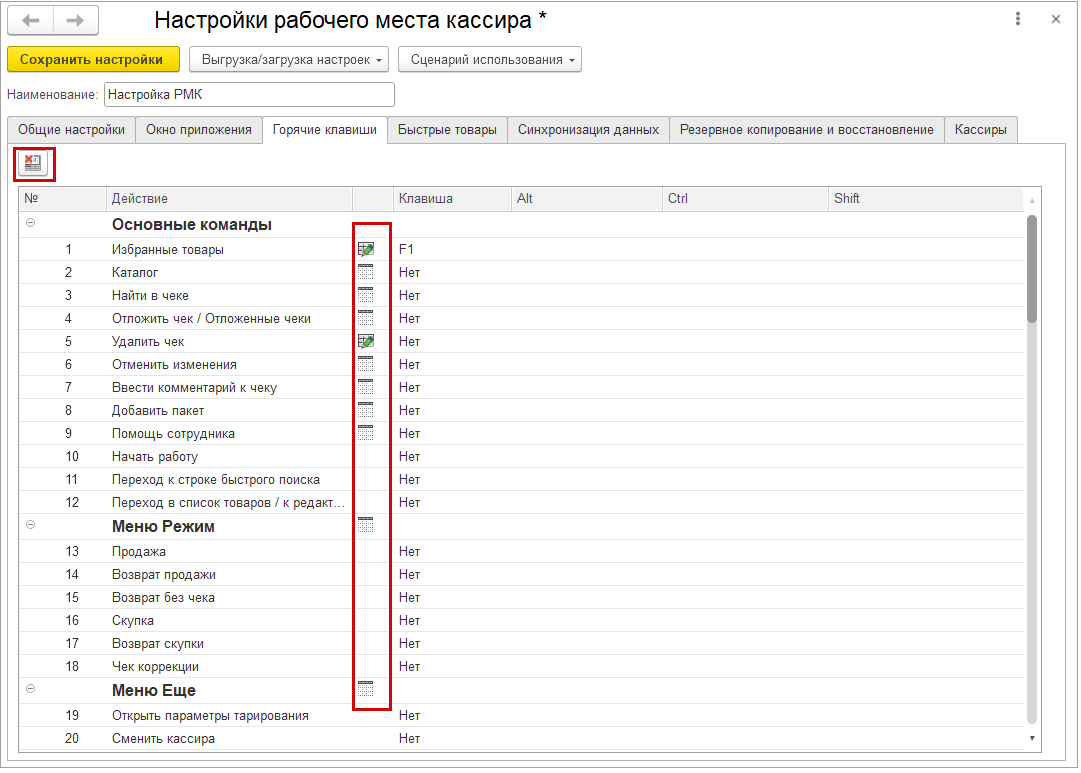Select the Чек коррекции row
The width and height of the screenshot is (1081, 773).
point(522,666)
